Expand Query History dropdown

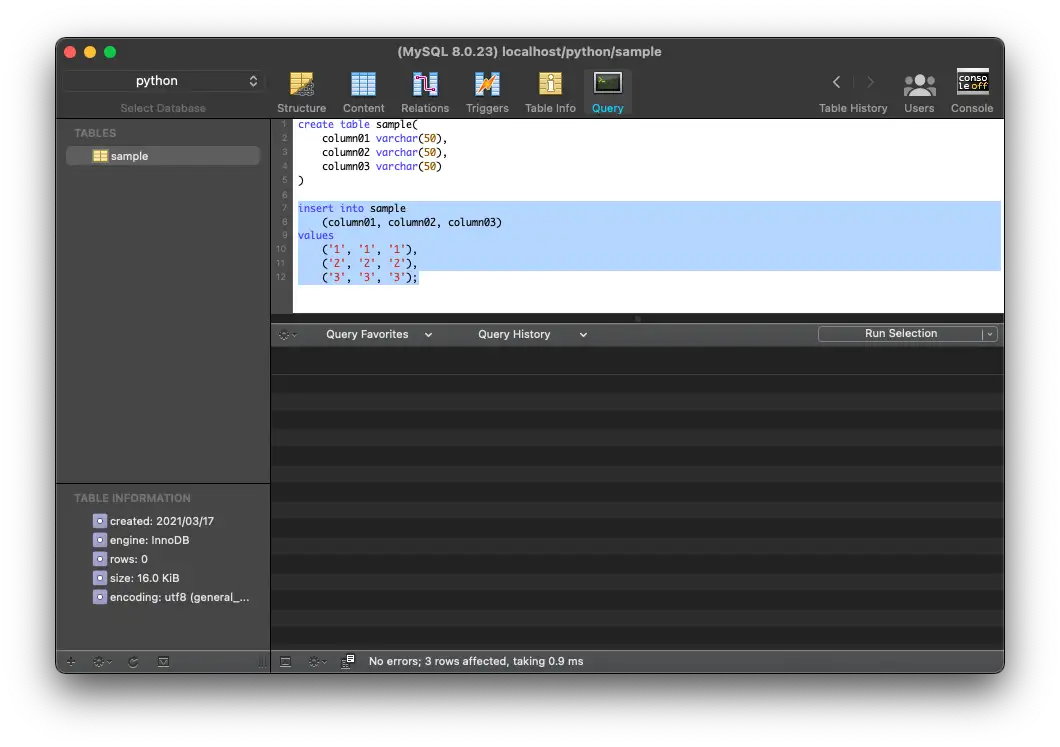532,335
